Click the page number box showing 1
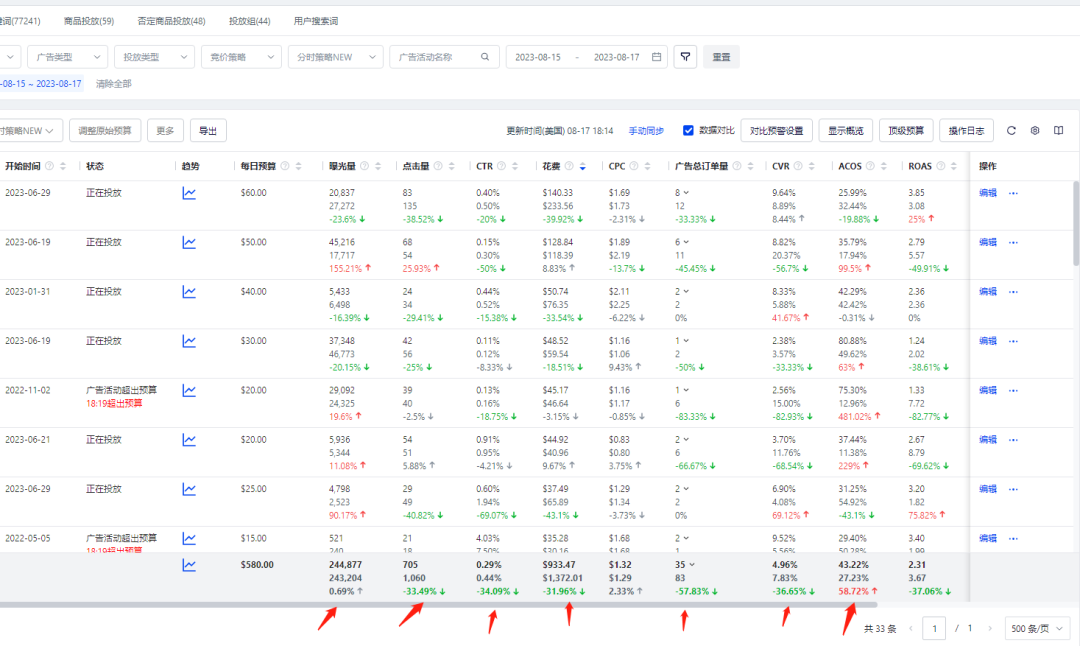The height and width of the screenshot is (646, 1080). coord(934,628)
